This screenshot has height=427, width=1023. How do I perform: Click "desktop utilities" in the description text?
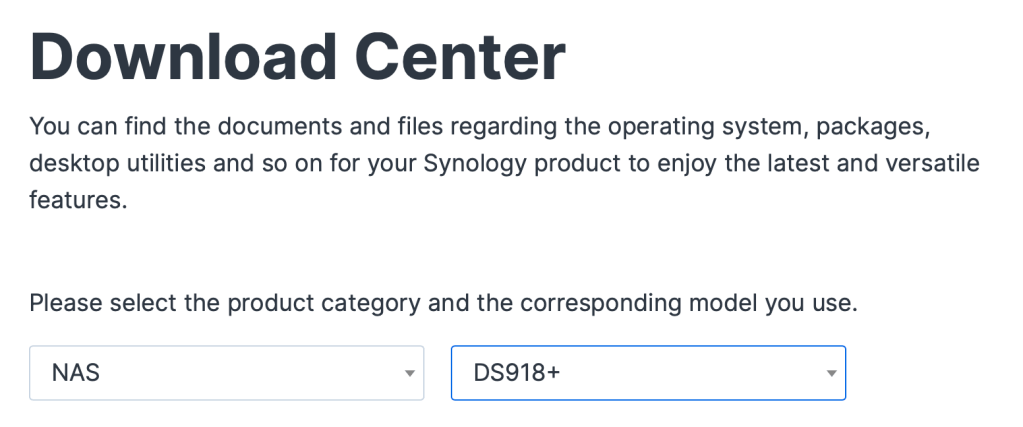pos(115,163)
